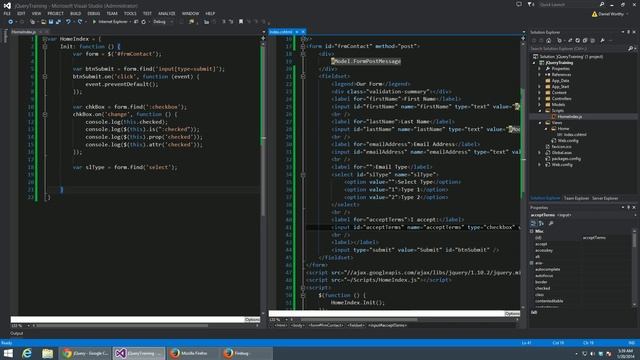Open the FILE menu

point(7,13)
